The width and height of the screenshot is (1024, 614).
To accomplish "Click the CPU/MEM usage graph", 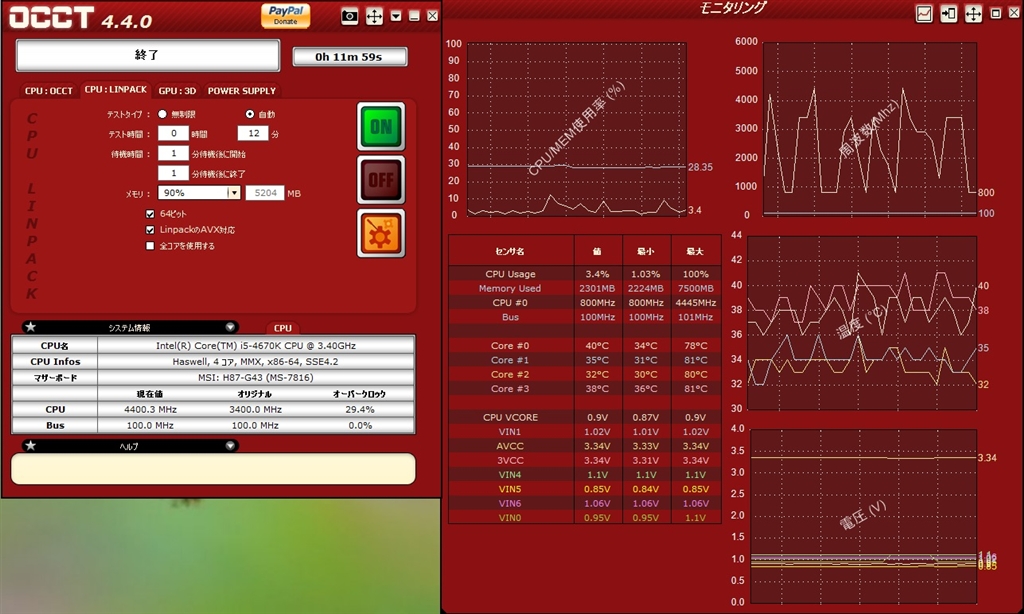I will (577, 129).
